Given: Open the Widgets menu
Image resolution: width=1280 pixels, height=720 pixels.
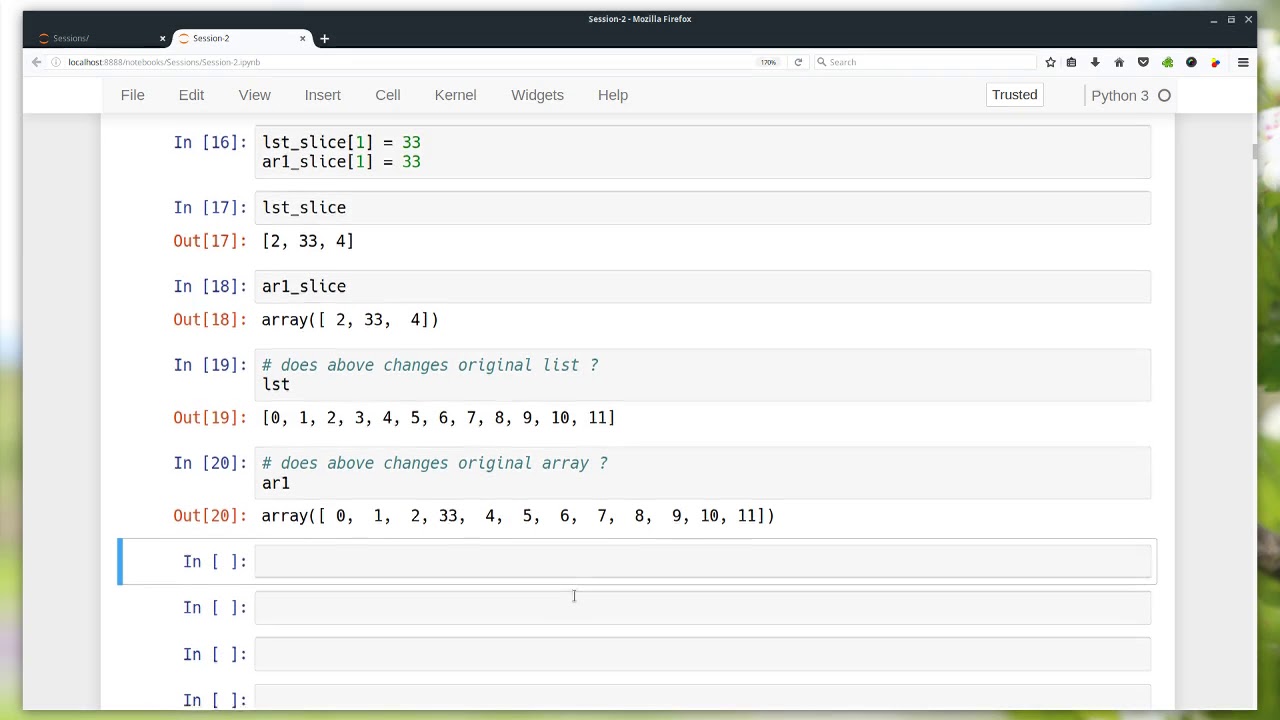Looking at the screenshot, I should [537, 95].
